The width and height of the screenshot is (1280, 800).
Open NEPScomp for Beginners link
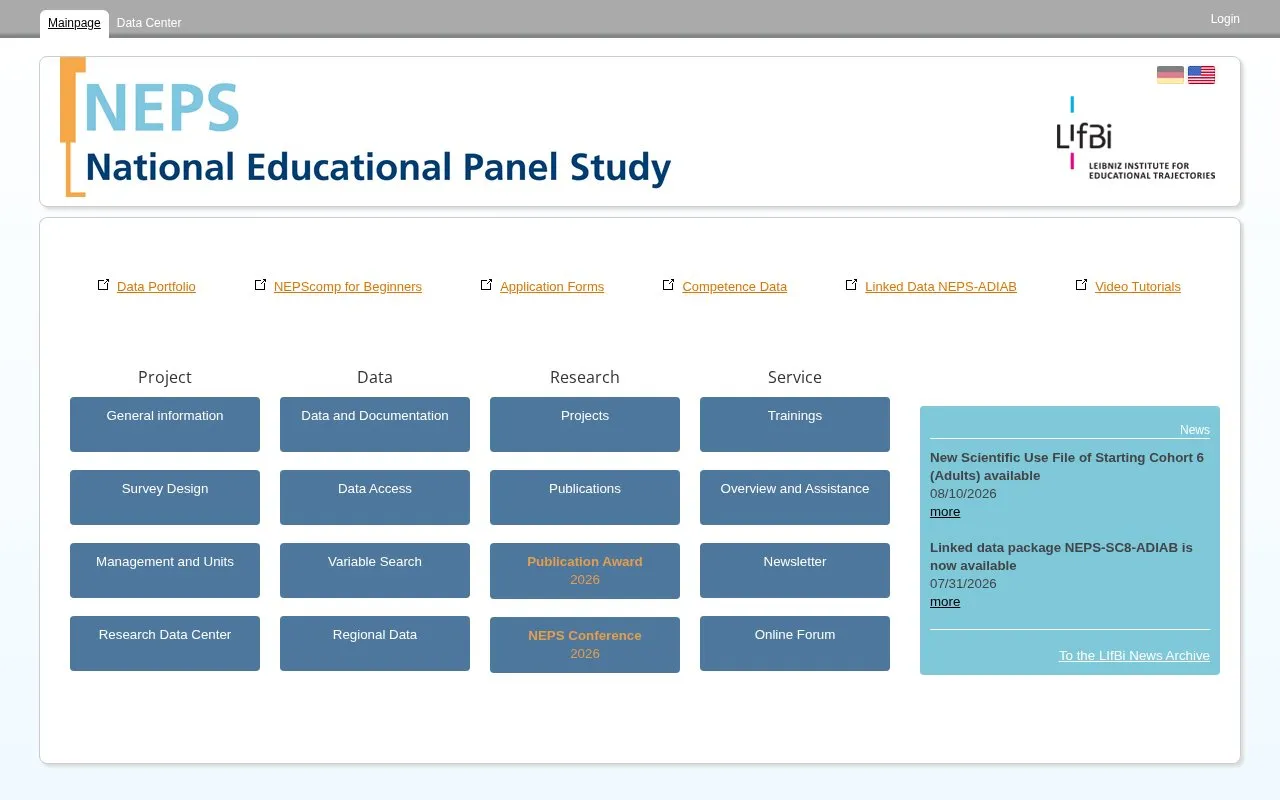(x=348, y=287)
